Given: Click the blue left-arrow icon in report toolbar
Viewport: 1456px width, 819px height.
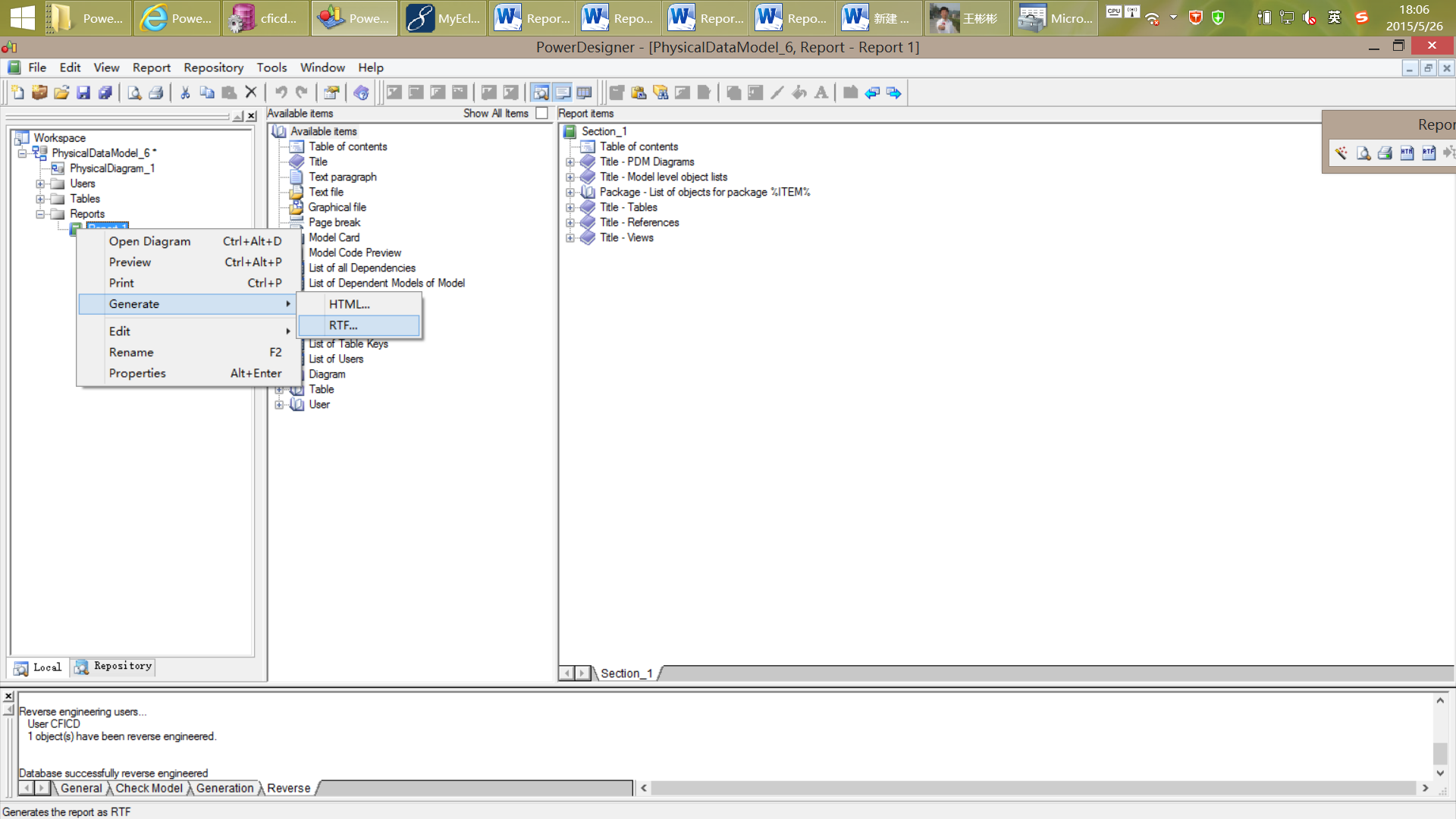Looking at the screenshot, I should pyautogui.click(x=872, y=93).
